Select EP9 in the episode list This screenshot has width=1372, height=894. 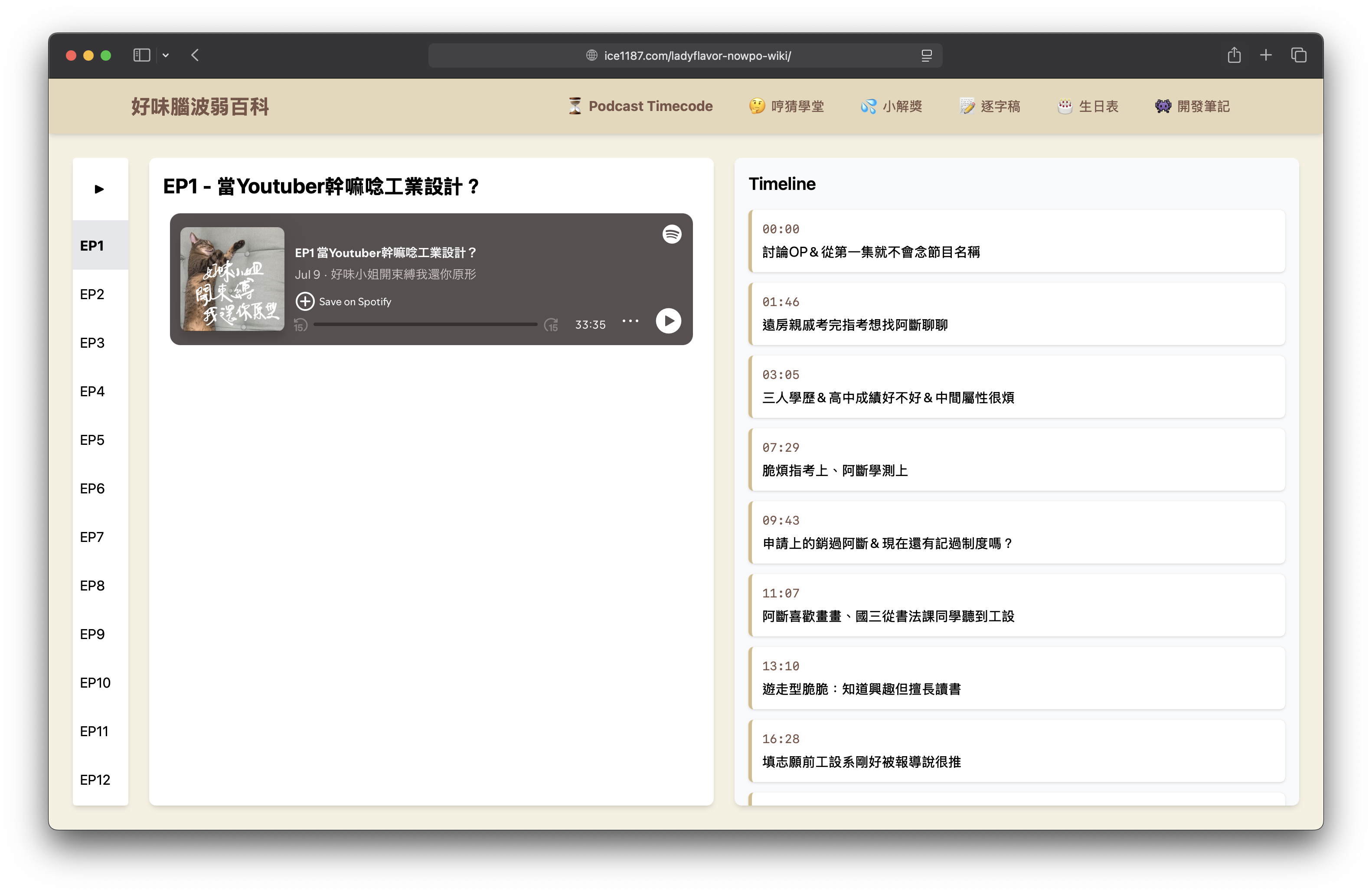click(x=100, y=634)
